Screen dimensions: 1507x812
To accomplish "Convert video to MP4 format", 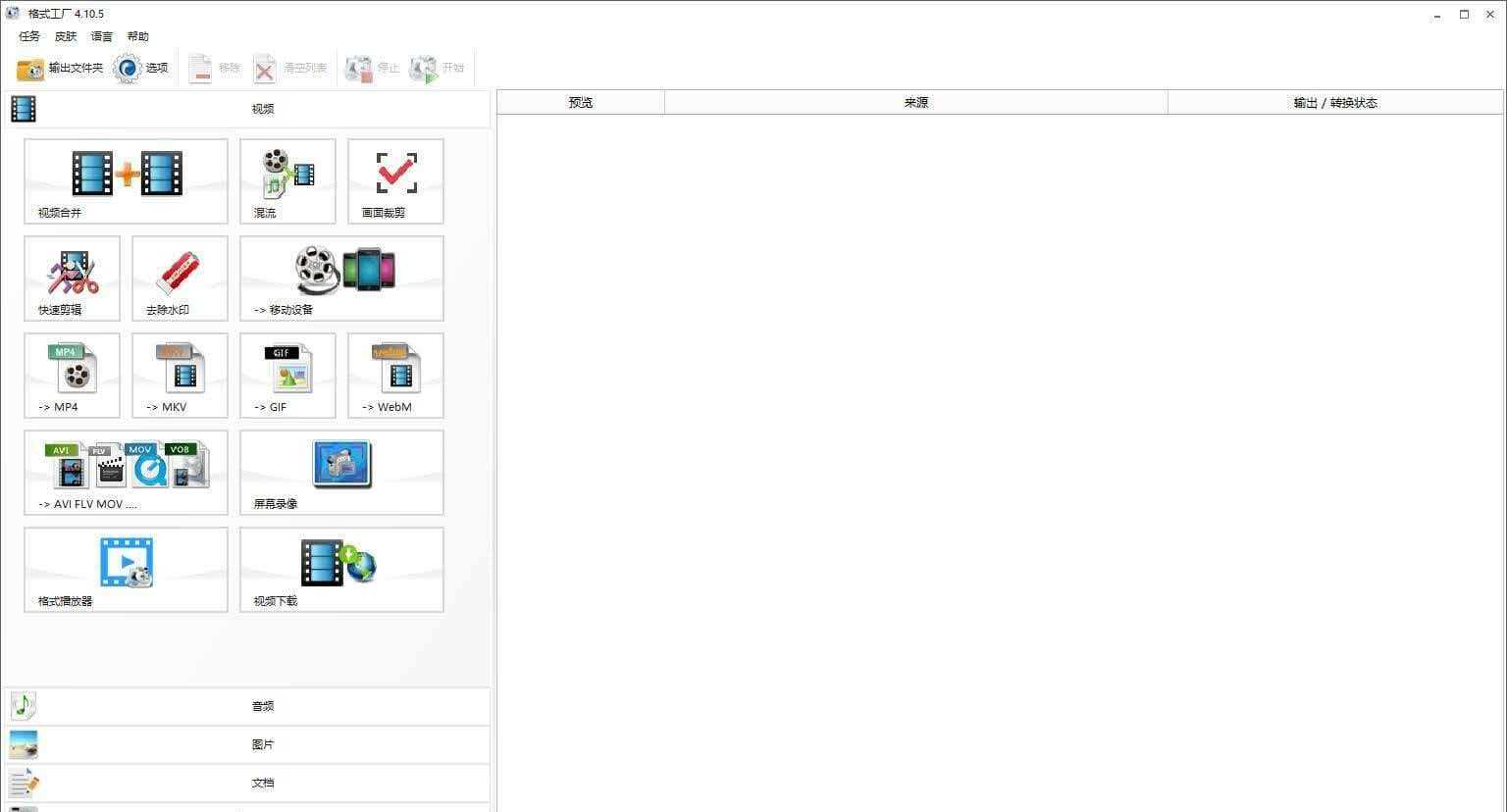I will [x=72, y=375].
